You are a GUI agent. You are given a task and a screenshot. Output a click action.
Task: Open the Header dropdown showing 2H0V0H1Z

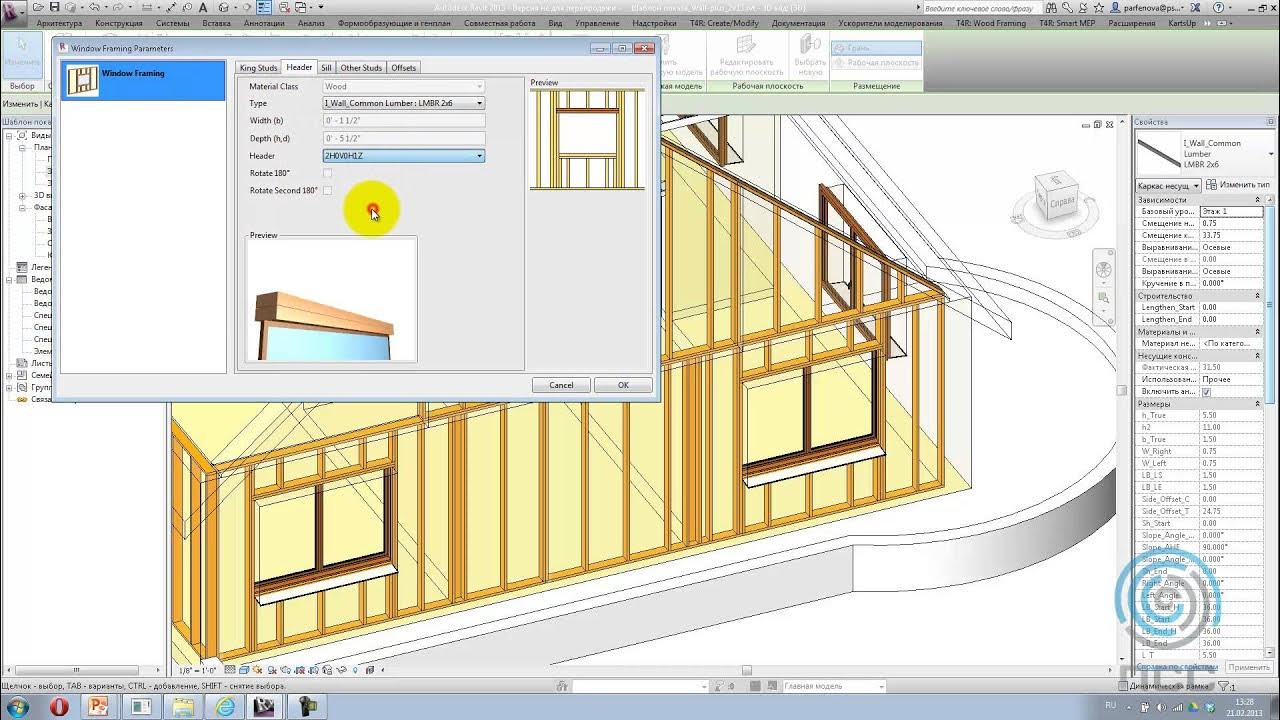pos(404,156)
